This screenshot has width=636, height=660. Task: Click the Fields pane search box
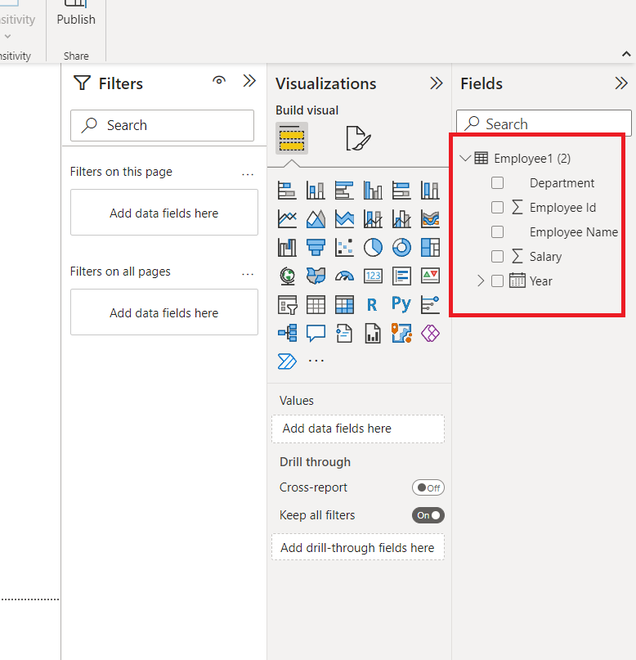pyautogui.click(x=544, y=123)
